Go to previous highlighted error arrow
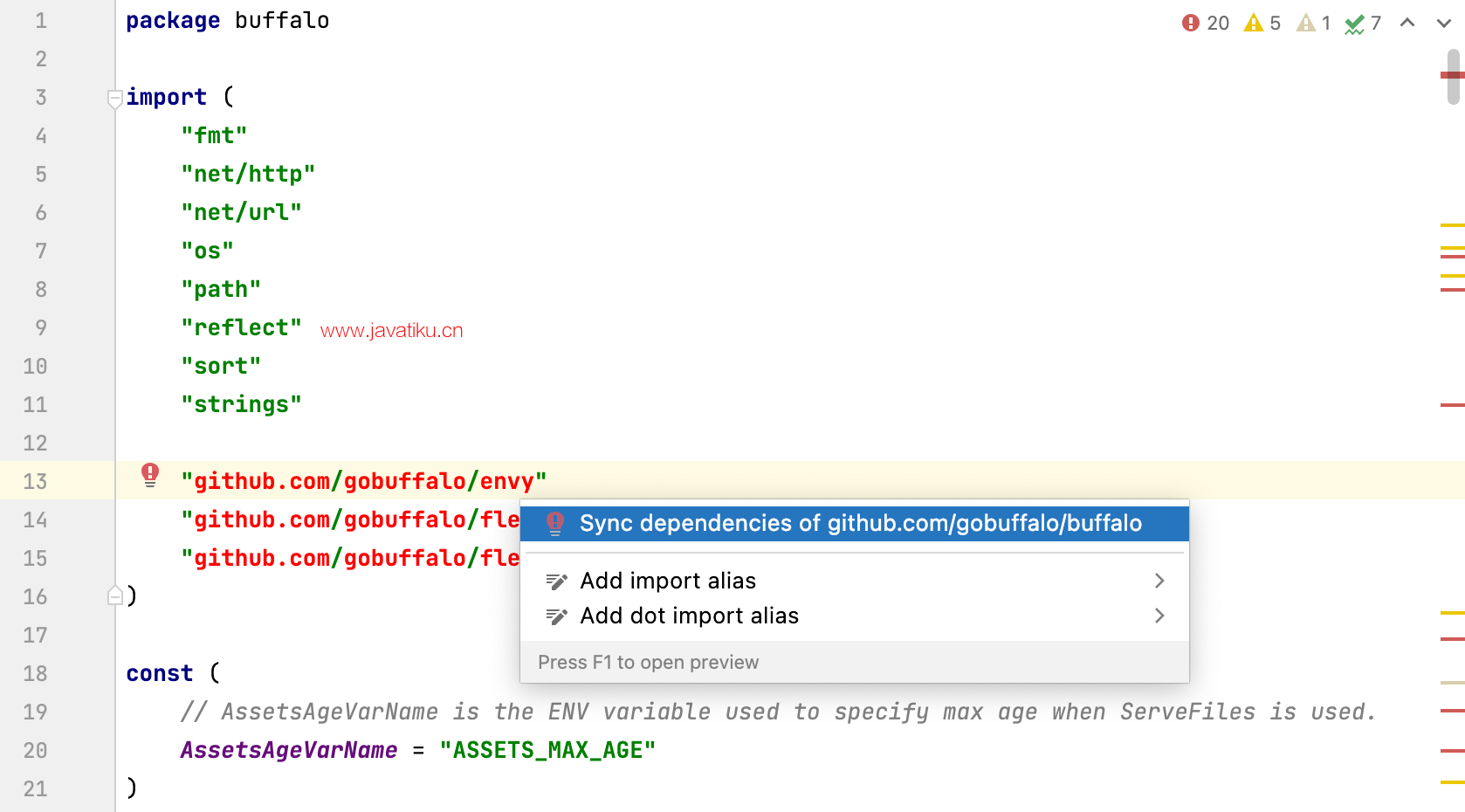The width and height of the screenshot is (1465, 812). tap(1407, 23)
